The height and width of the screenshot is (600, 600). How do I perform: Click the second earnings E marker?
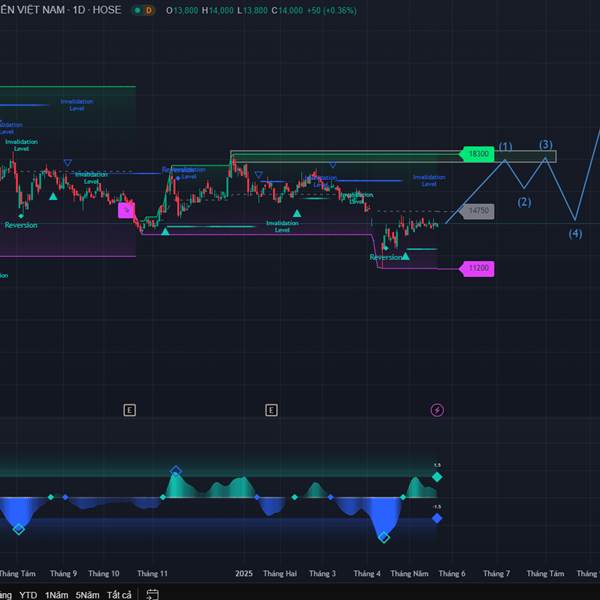tap(271, 411)
